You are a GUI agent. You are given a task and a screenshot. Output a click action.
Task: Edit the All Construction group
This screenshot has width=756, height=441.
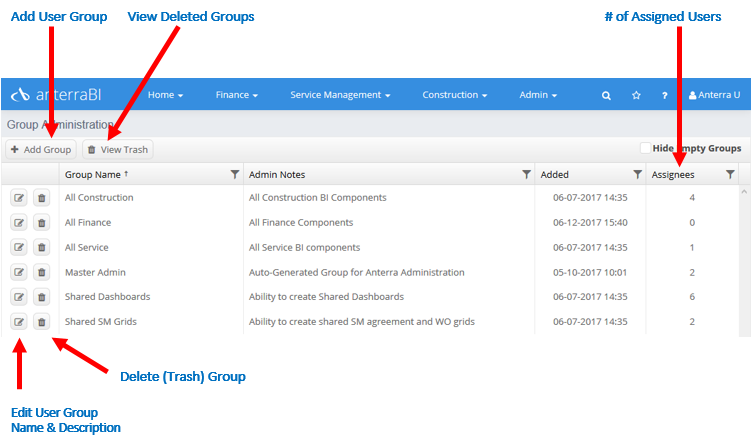click(x=19, y=198)
